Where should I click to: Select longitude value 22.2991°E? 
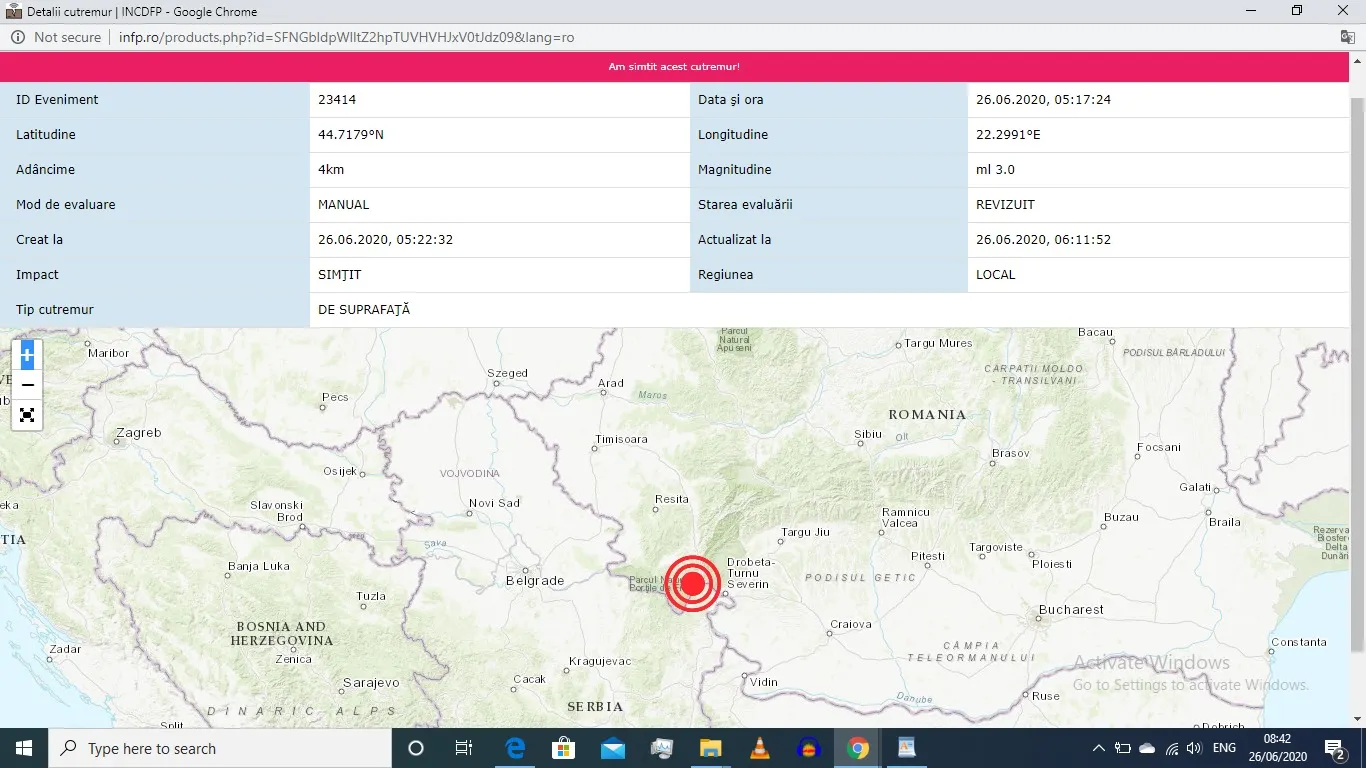click(x=1008, y=135)
